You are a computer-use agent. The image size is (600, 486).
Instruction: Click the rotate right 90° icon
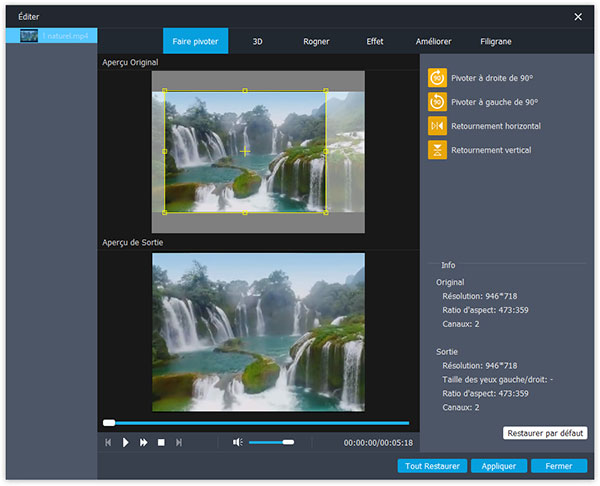[437, 77]
